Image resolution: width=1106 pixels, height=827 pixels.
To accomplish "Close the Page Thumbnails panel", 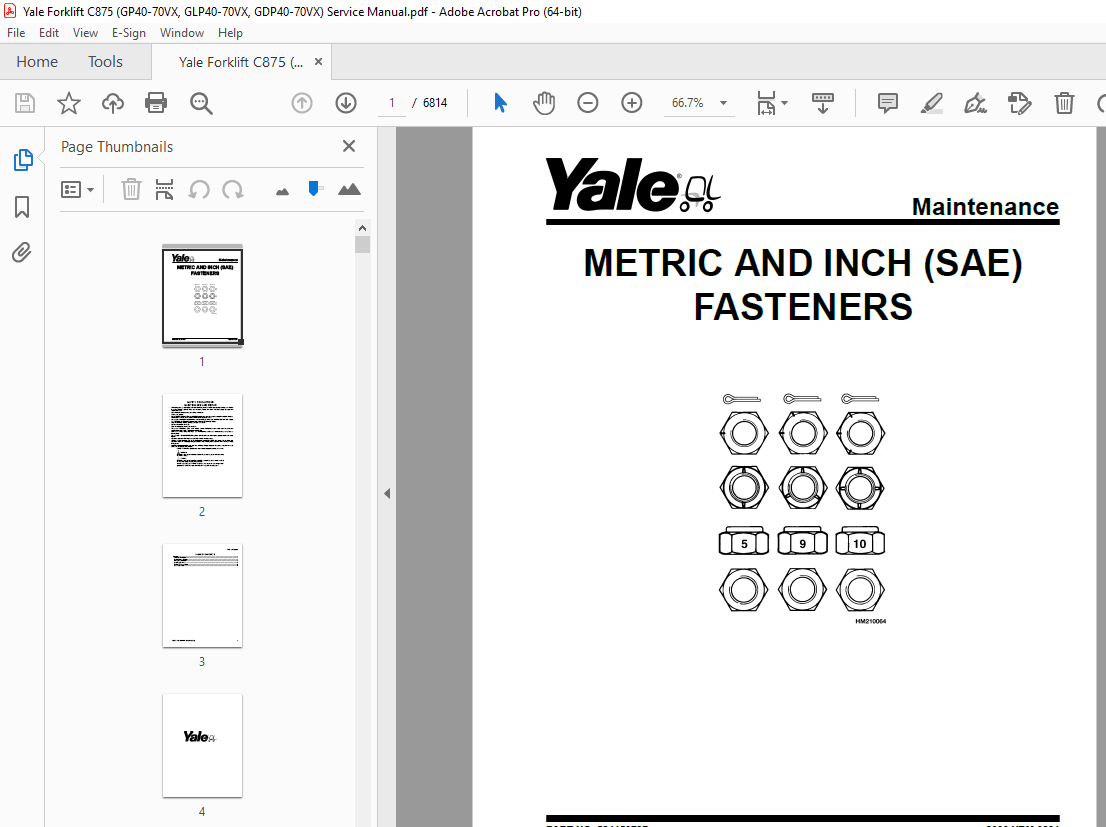I will 348,146.
